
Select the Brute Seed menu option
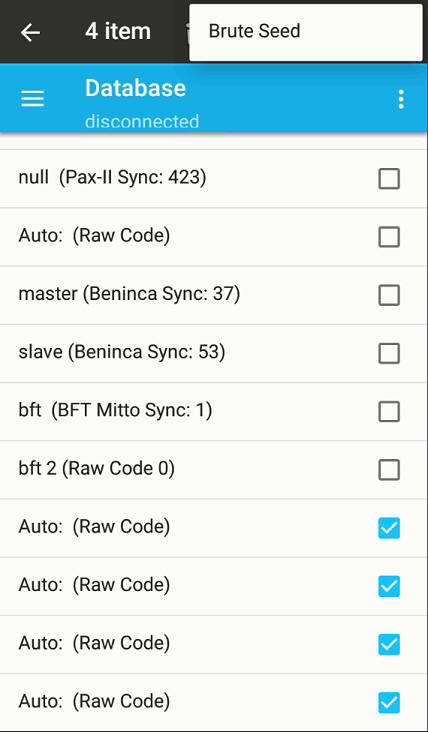[x=306, y=32]
